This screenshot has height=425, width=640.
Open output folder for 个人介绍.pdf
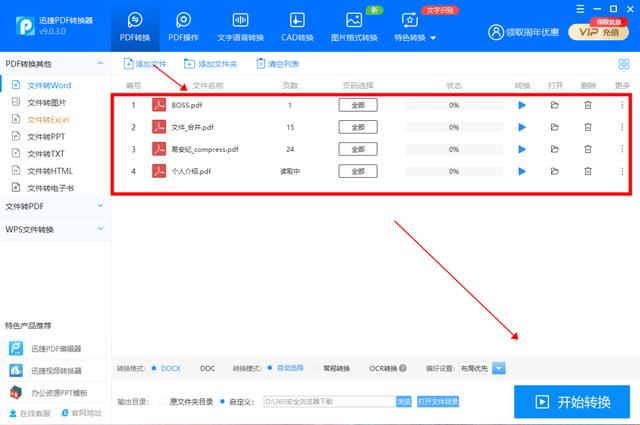[555, 171]
